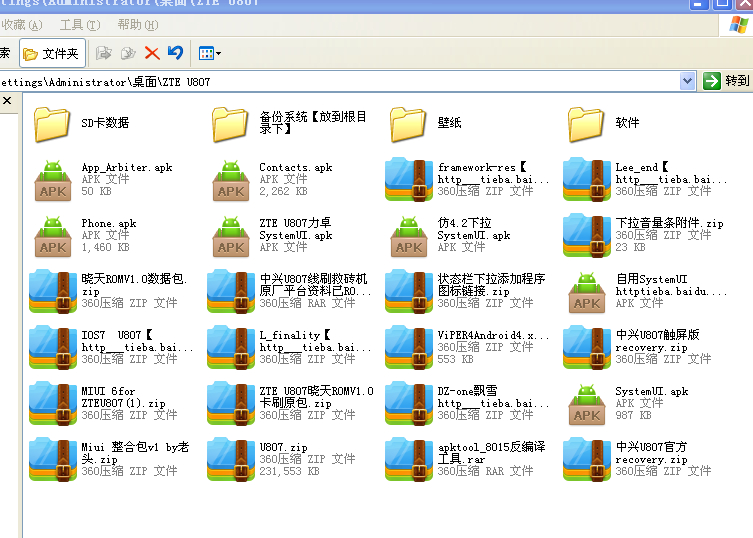The width and height of the screenshot is (753, 538).
Task: Select the Phone.apk file icon
Action: [53, 236]
